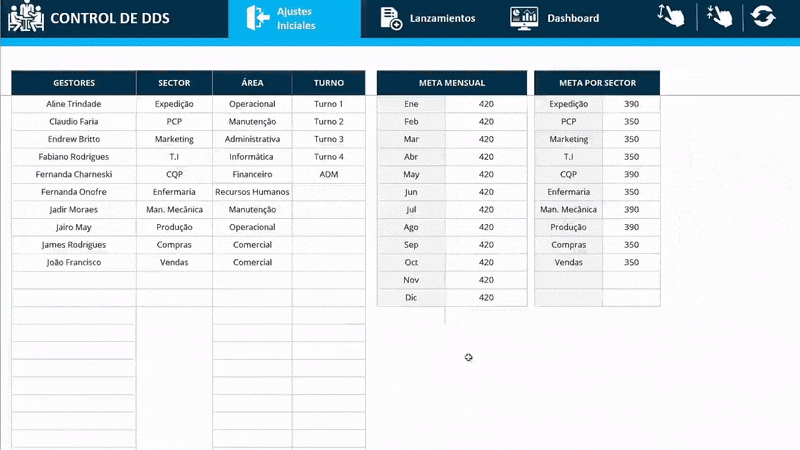Image resolution: width=800 pixels, height=450 pixels.
Task: Go to the Dashboard tab
Action: (x=573, y=18)
